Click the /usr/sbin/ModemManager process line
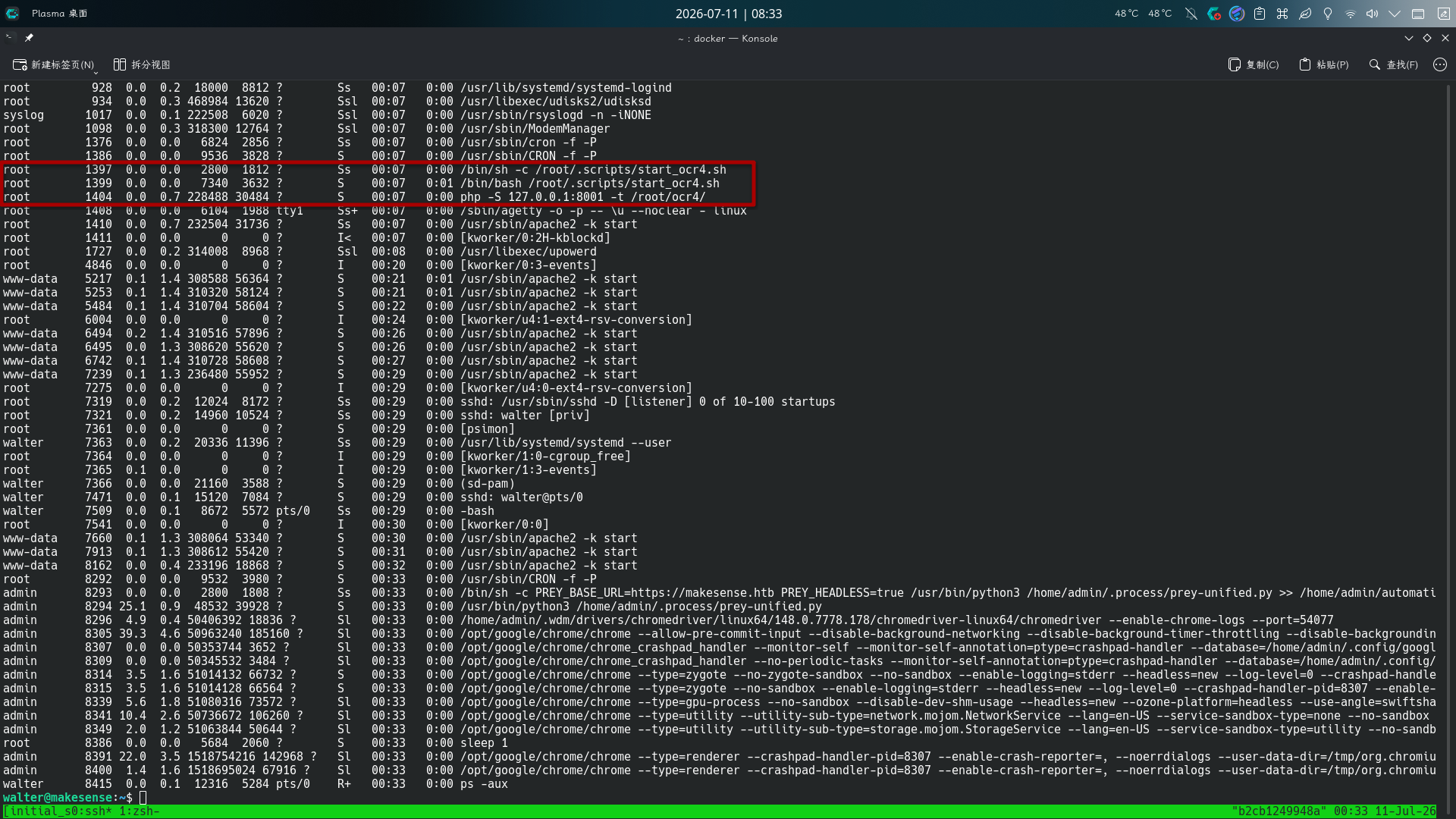The height and width of the screenshot is (819, 1456). [306, 129]
